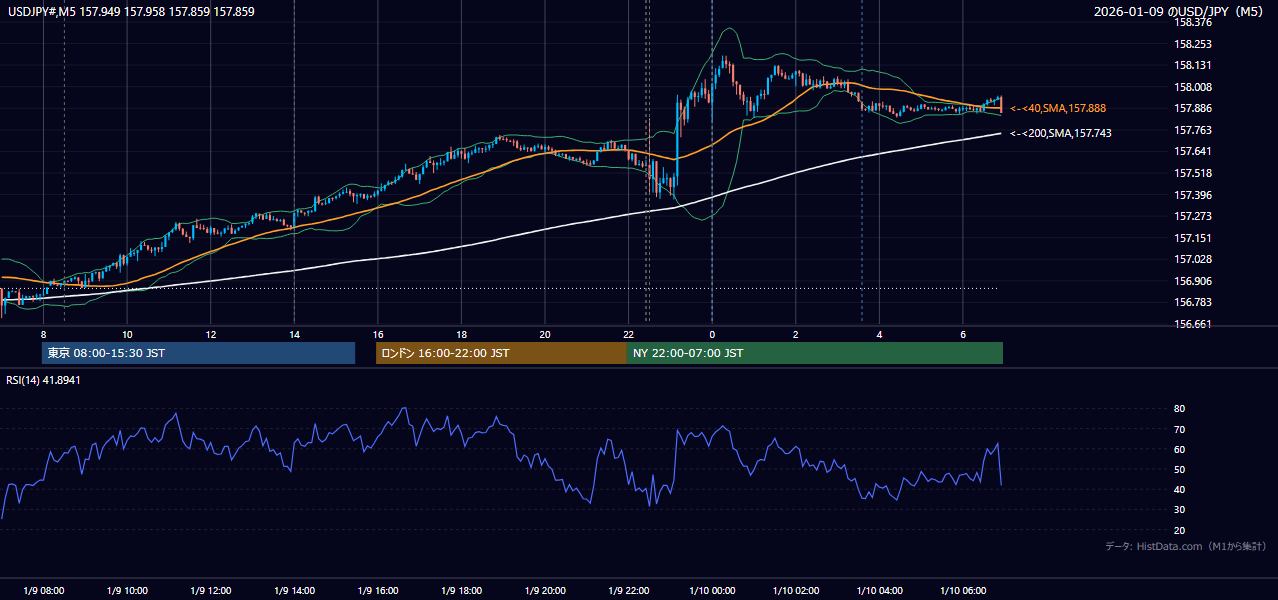Click price axis label 158.376
The width and height of the screenshot is (1278, 600).
tap(1193, 22)
